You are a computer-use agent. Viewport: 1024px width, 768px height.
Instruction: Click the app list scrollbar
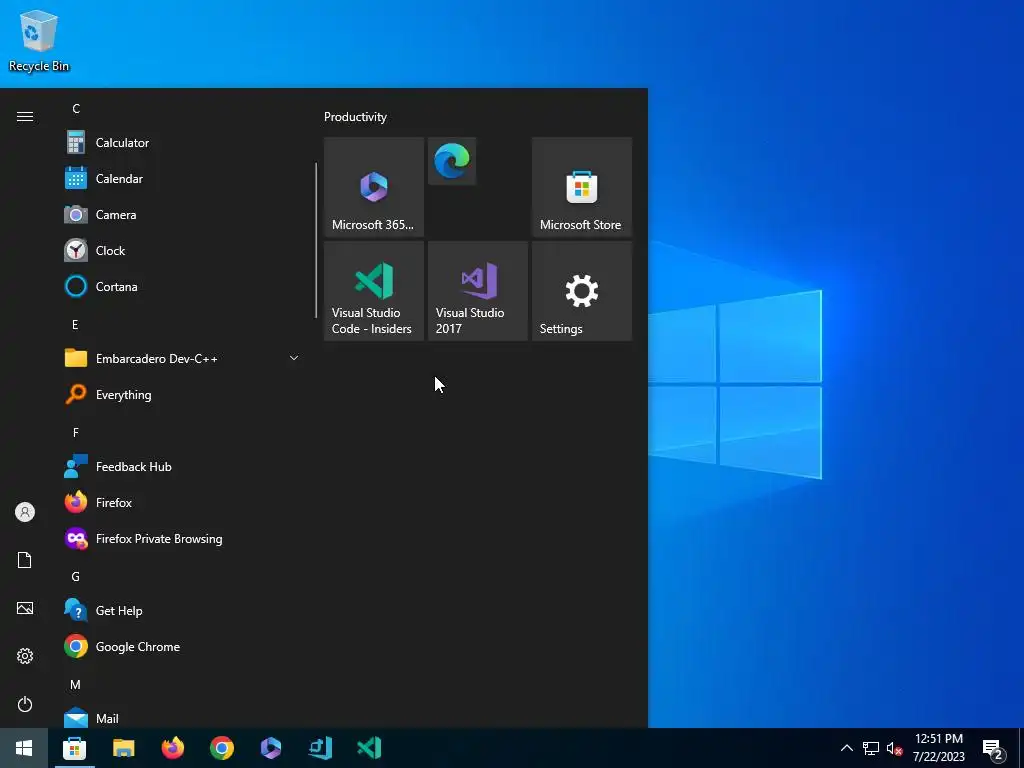(316, 240)
